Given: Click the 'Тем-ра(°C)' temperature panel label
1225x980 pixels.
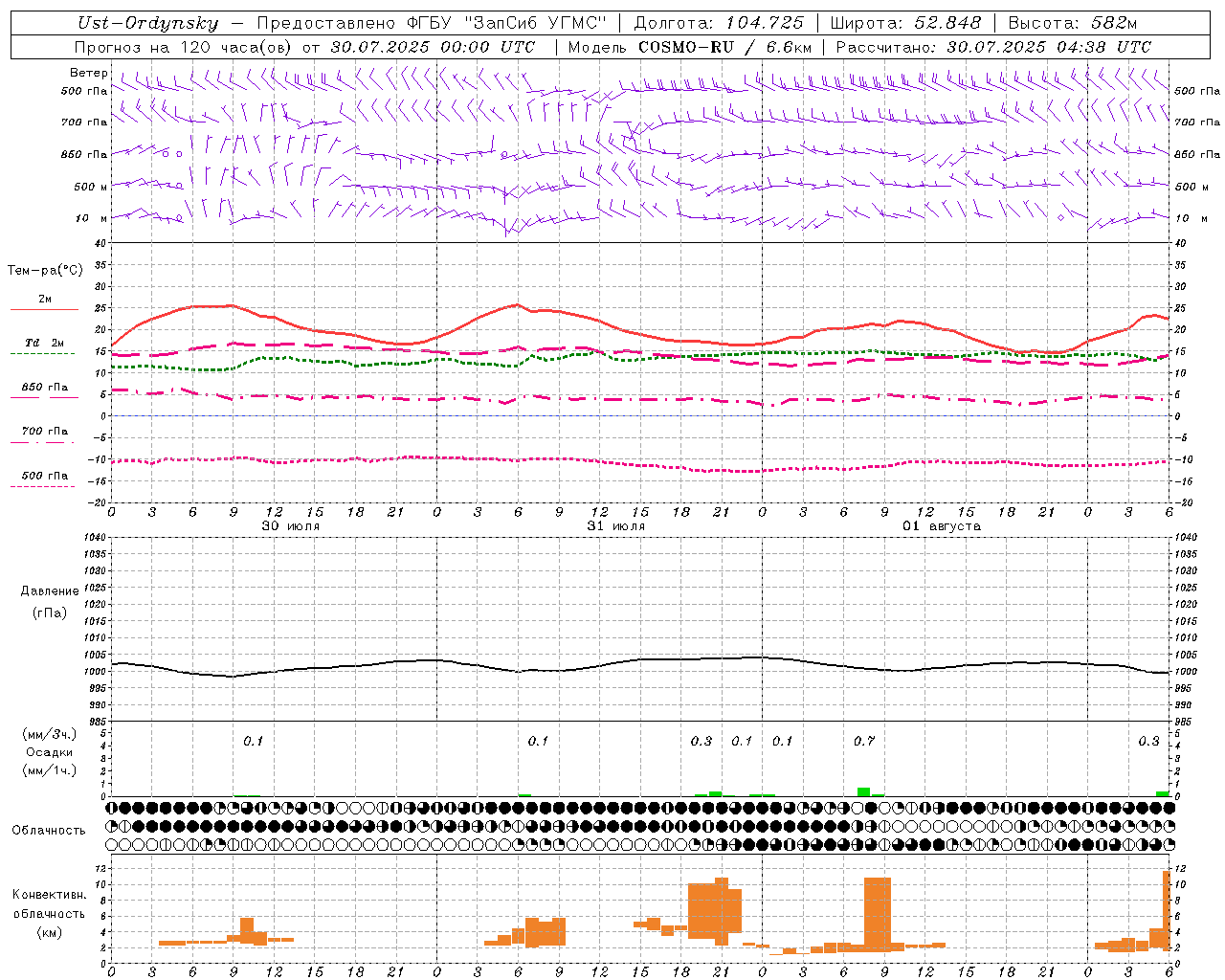Looking at the screenshot, I should [x=45, y=271].
